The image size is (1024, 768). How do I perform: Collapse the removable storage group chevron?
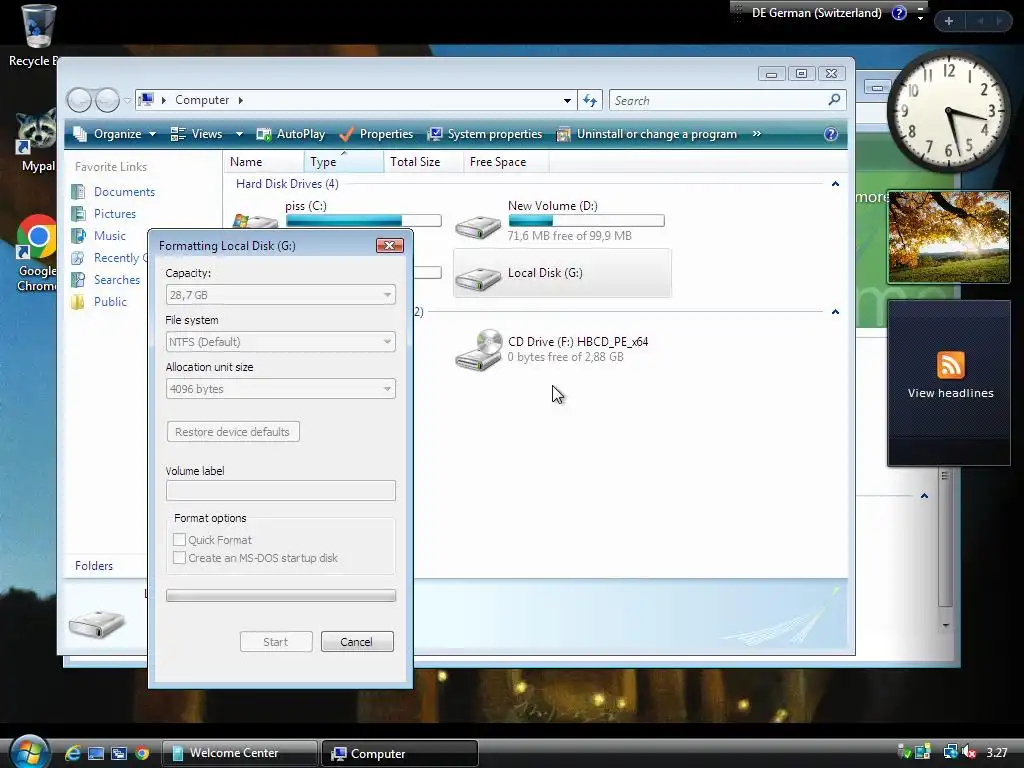835,312
